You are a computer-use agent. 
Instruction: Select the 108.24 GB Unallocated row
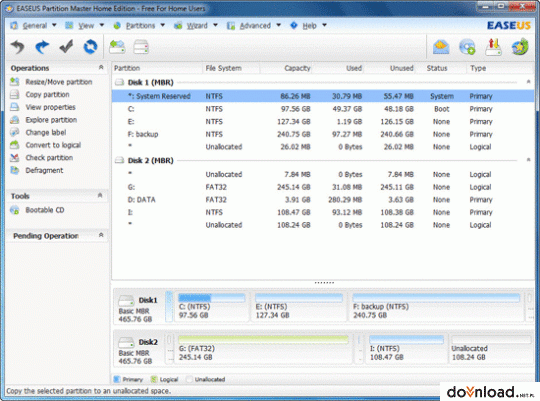coord(322,225)
